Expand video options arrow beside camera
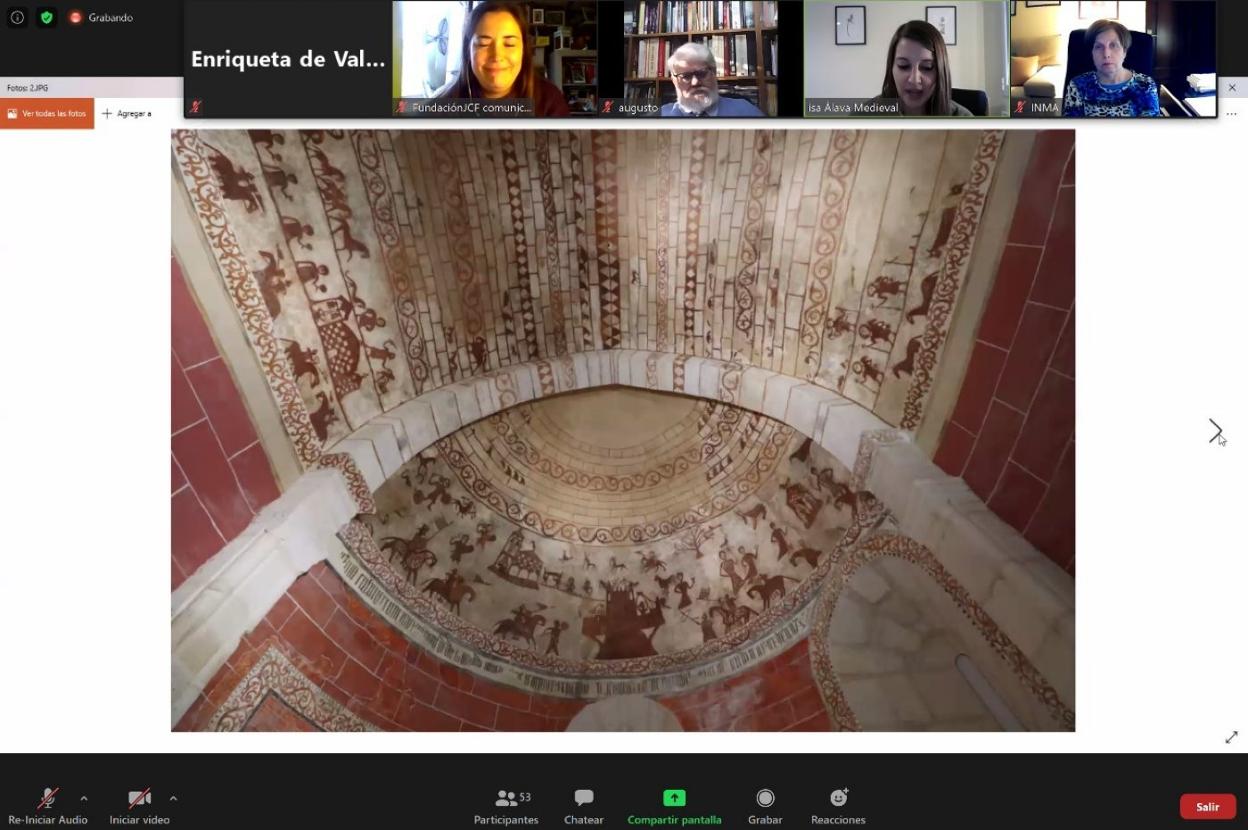Screen dimensions: 1248x830 coord(173,798)
